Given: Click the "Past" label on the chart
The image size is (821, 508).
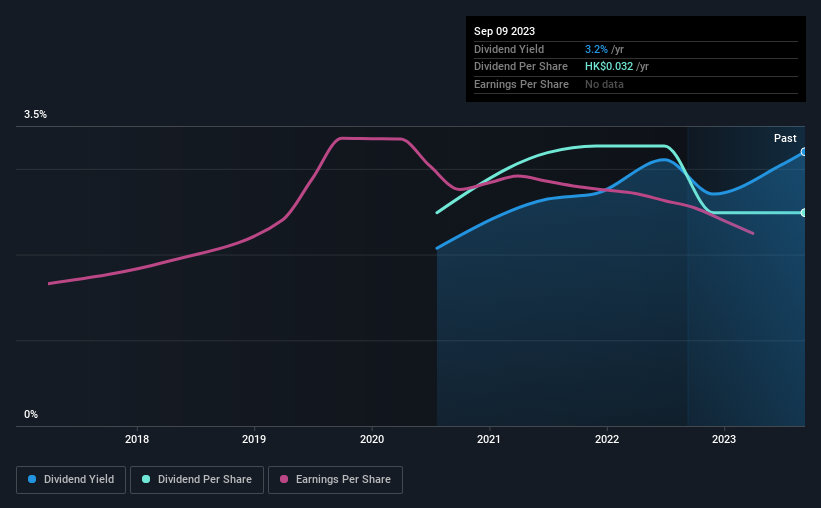Looking at the screenshot, I should pyautogui.click(x=785, y=138).
